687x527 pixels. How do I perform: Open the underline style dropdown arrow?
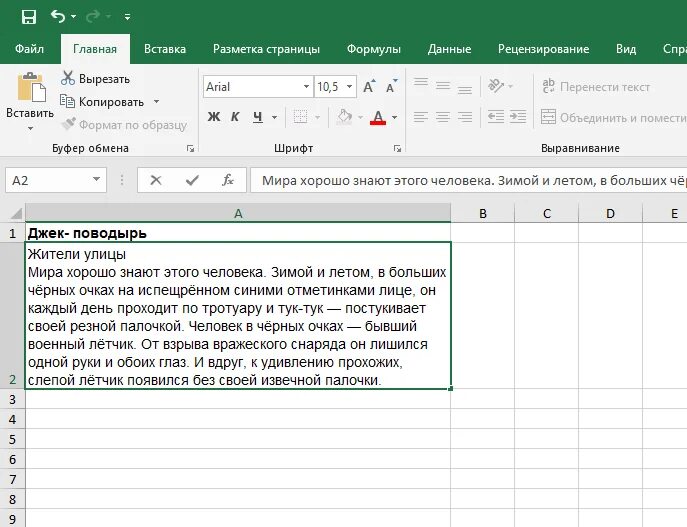274,117
